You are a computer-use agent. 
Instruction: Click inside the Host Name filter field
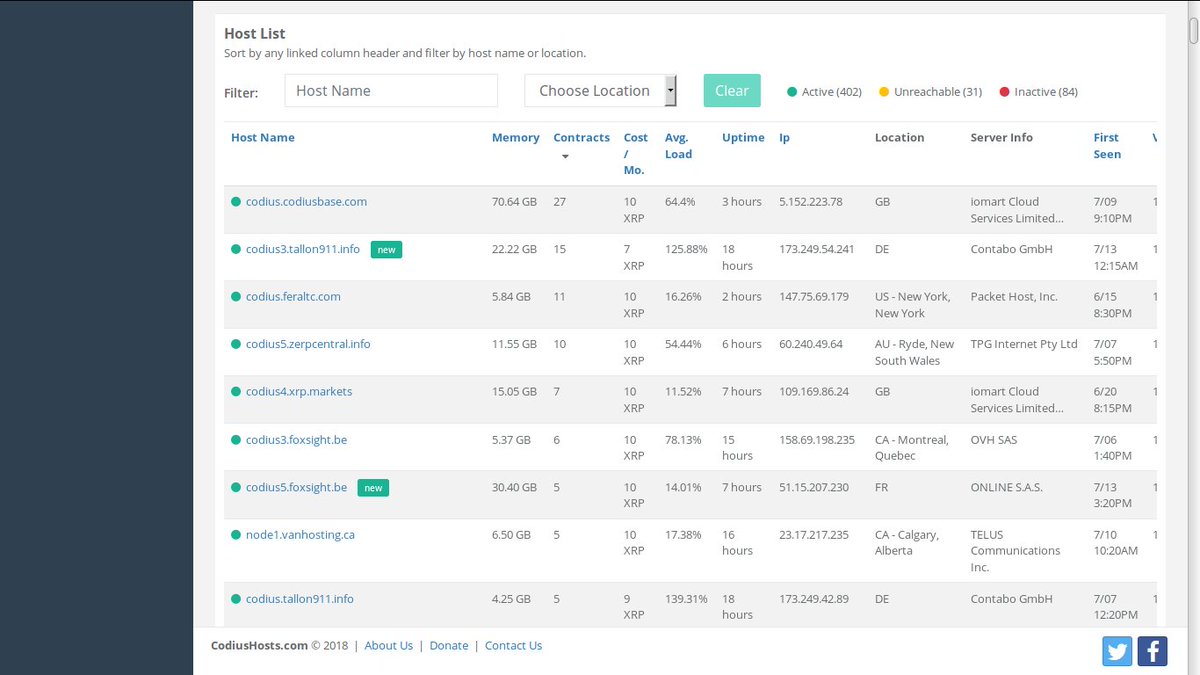[x=390, y=90]
